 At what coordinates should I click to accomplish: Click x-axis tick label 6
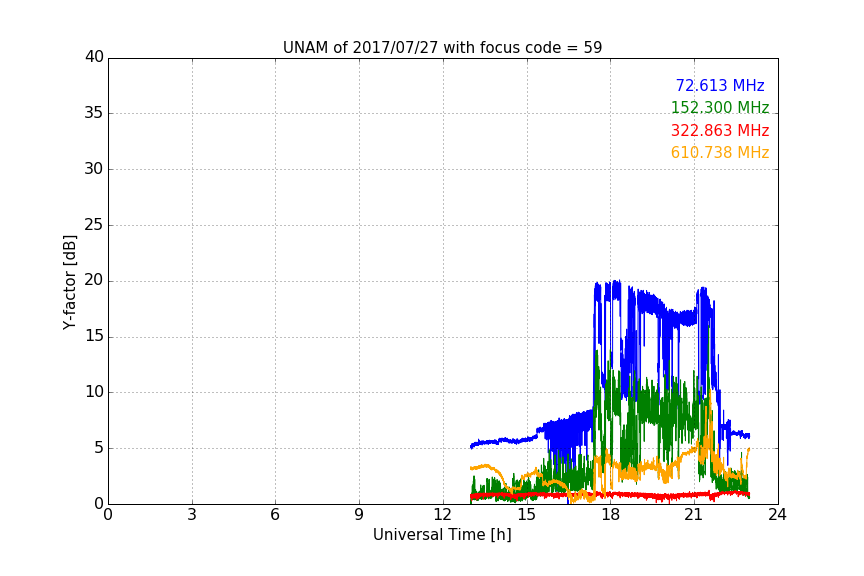click(276, 515)
